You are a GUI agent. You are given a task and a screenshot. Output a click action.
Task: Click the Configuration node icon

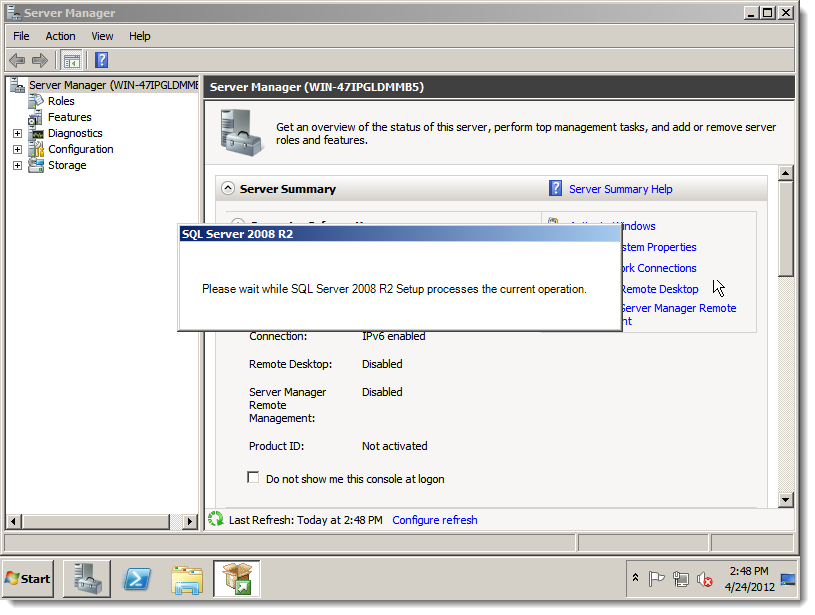pyautogui.click(x=36, y=150)
